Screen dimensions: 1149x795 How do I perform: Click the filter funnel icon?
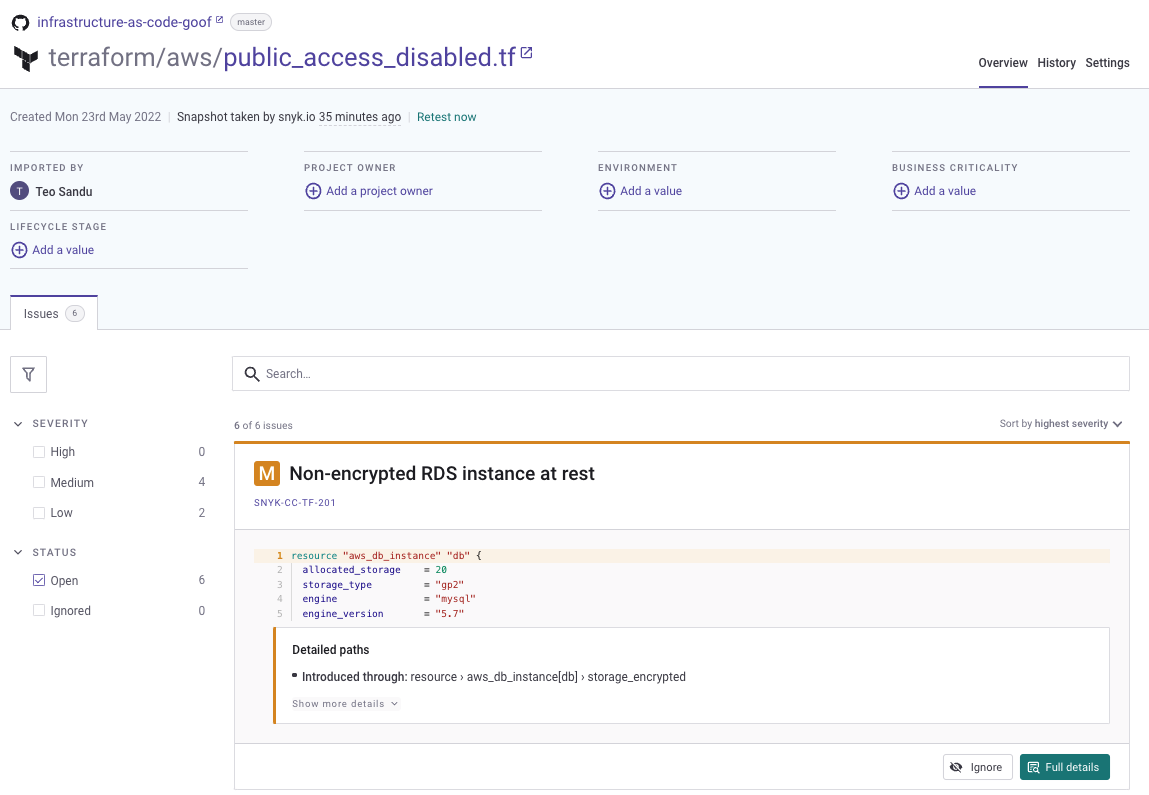(28, 374)
